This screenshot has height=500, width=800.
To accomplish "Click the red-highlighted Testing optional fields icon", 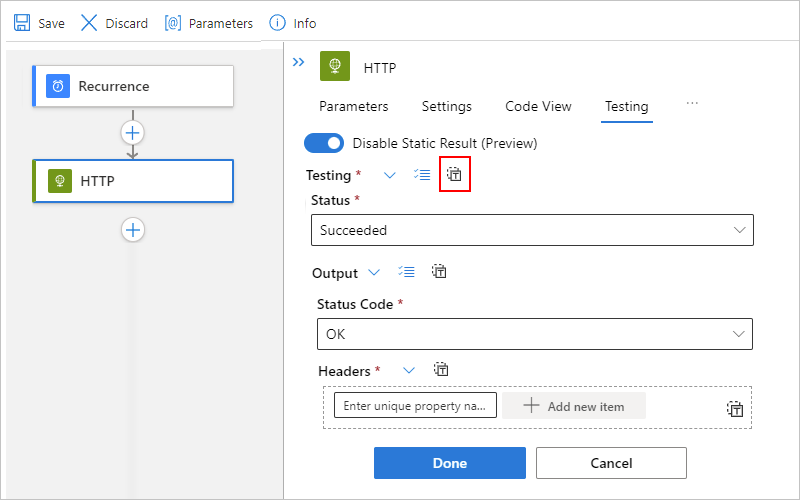I will pyautogui.click(x=454, y=175).
